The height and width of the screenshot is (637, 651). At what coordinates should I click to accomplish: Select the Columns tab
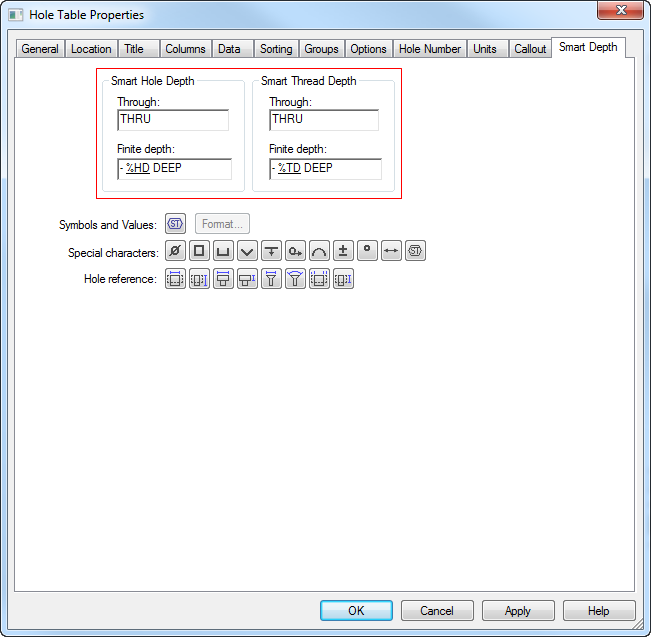[185, 49]
